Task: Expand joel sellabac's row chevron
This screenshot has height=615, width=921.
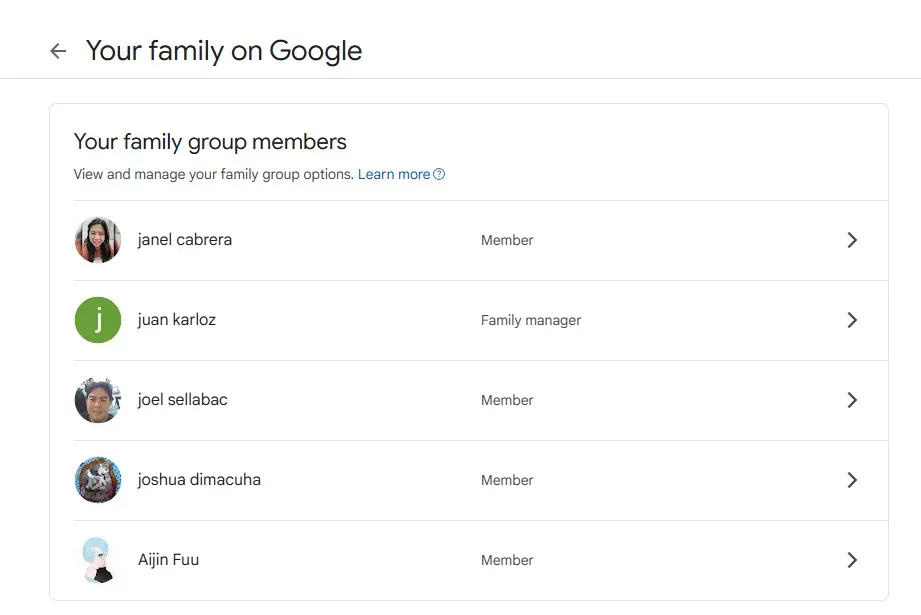Action: click(852, 400)
